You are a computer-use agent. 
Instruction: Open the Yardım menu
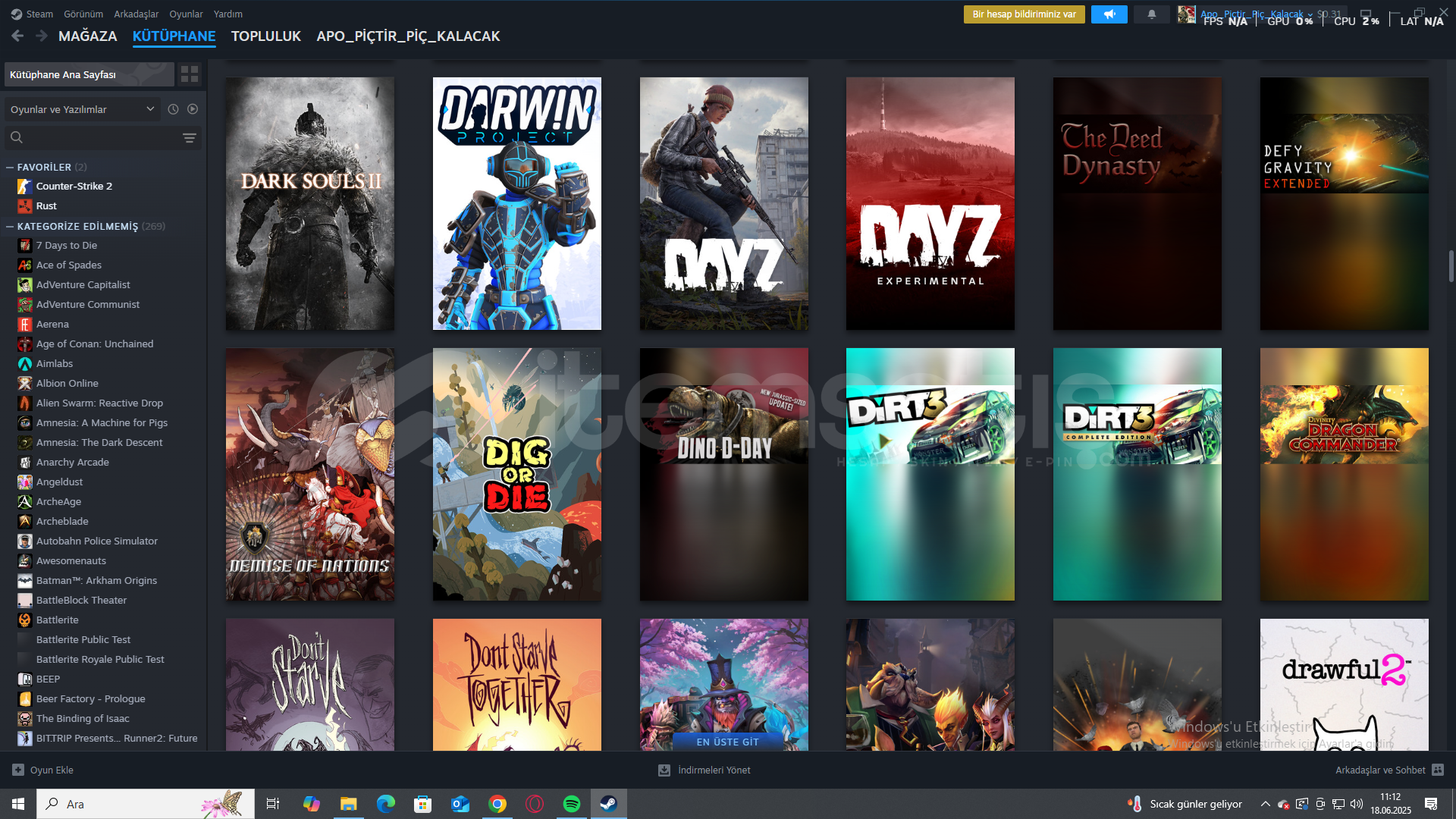click(x=228, y=14)
